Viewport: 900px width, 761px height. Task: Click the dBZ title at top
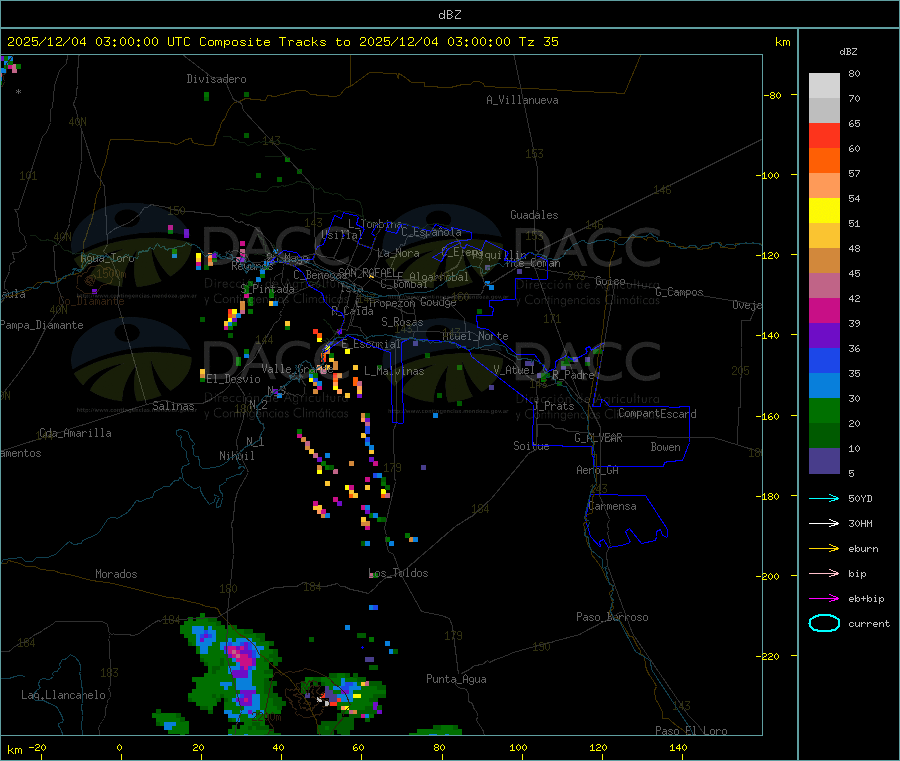tap(449, 14)
